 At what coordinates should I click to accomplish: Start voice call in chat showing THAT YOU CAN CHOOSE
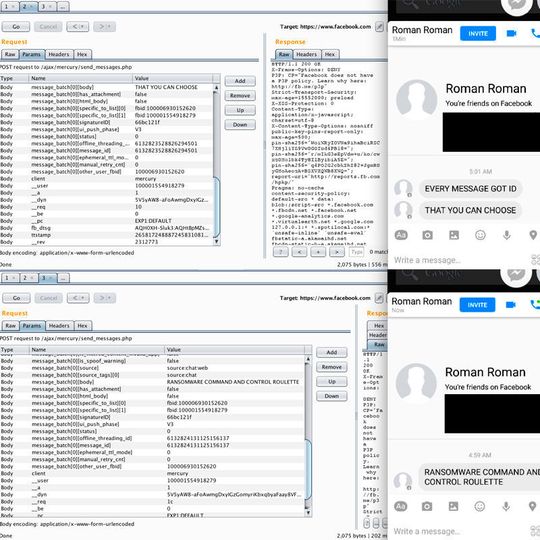click(536, 33)
